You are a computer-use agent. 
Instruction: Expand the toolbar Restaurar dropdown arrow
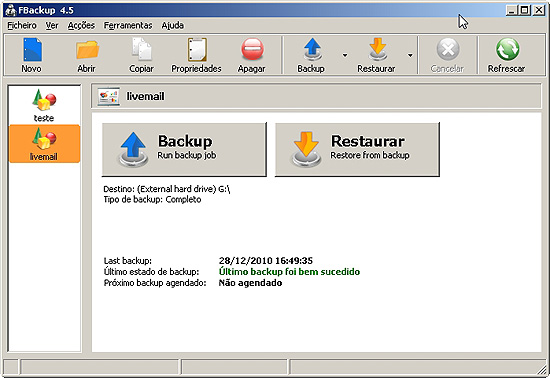[x=410, y=55]
